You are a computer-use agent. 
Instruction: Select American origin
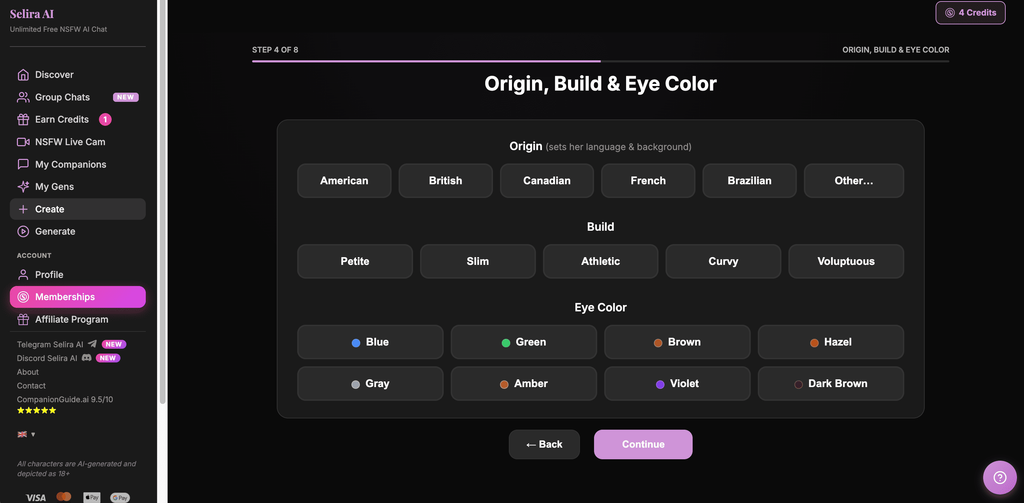[344, 181]
